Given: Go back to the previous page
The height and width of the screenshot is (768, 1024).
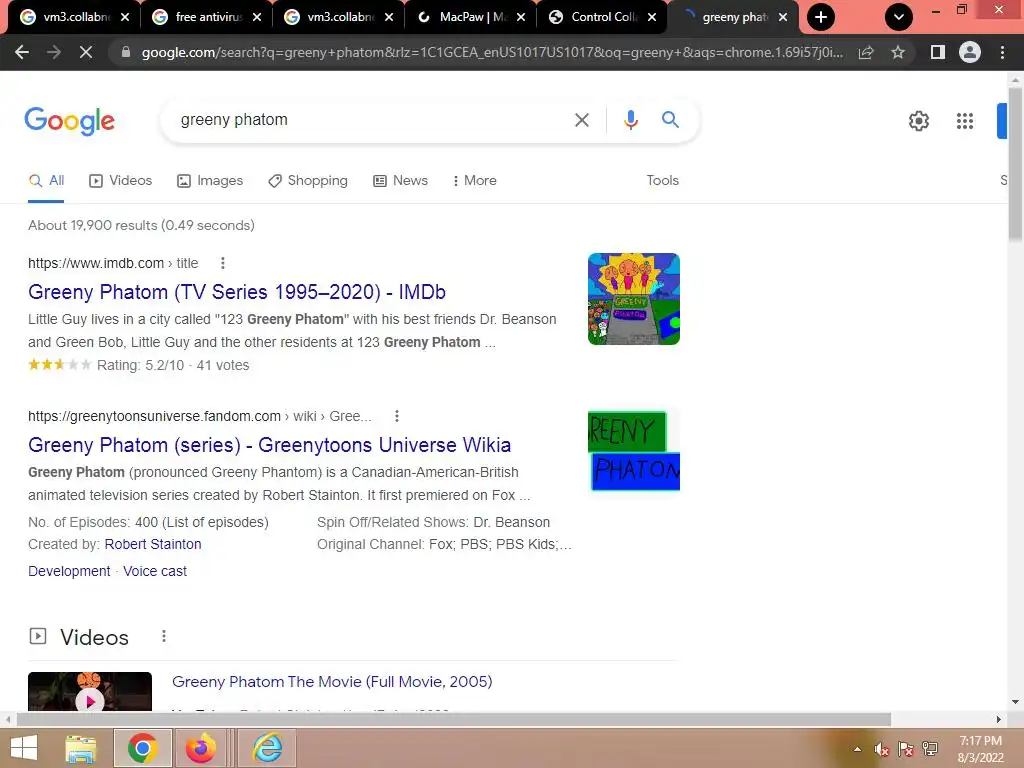Looking at the screenshot, I should click(22, 52).
